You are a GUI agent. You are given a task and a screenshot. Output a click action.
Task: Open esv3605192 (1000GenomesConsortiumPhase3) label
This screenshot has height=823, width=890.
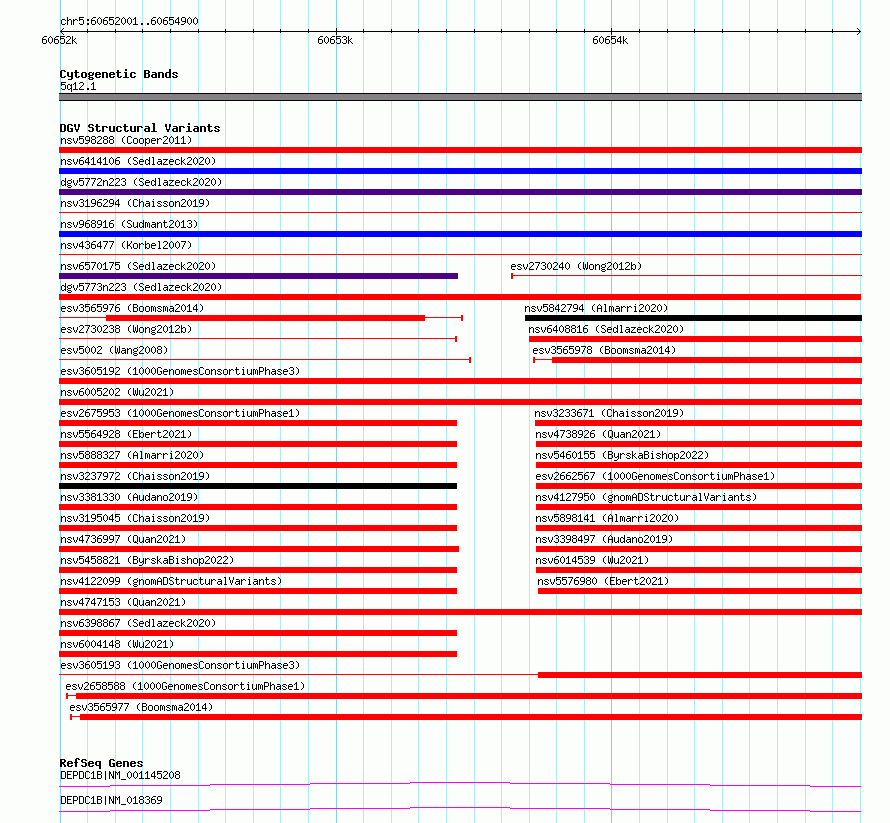[180, 371]
